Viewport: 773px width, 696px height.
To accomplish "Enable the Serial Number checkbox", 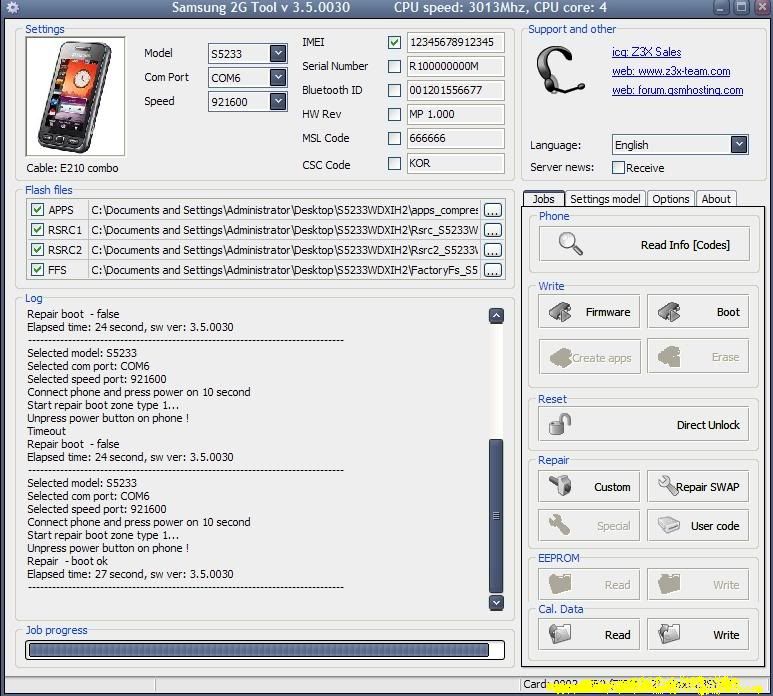I will click(394, 66).
